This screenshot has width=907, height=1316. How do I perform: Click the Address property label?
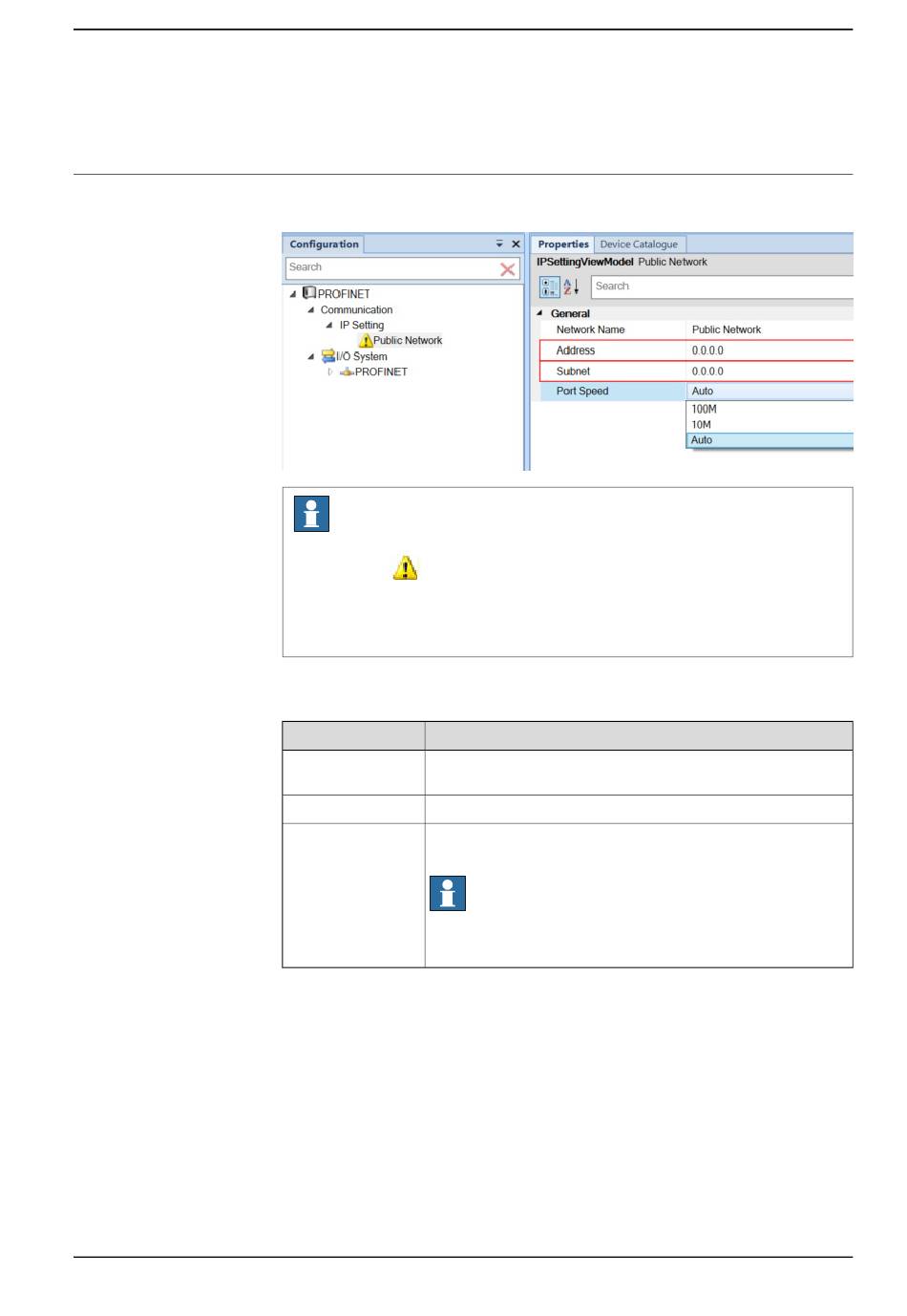point(576,350)
